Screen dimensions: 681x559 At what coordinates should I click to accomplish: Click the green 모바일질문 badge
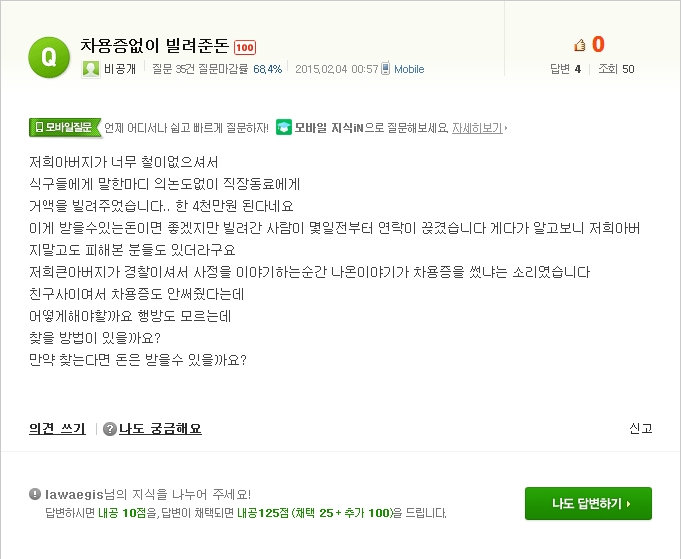pos(65,127)
